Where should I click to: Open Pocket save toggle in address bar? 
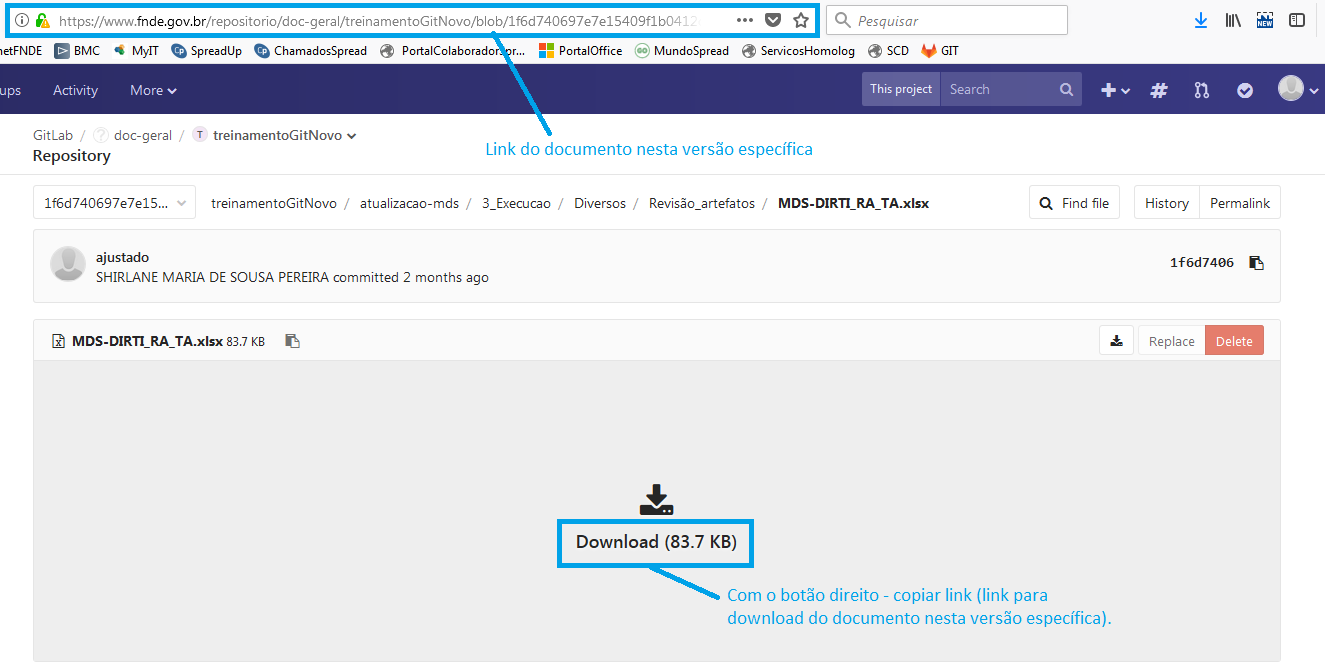pyautogui.click(x=772, y=19)
